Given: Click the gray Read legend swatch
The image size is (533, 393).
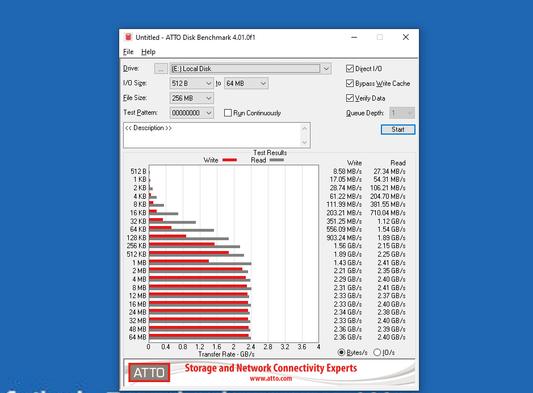Looking at the screenshot, I should pos(276,160).
